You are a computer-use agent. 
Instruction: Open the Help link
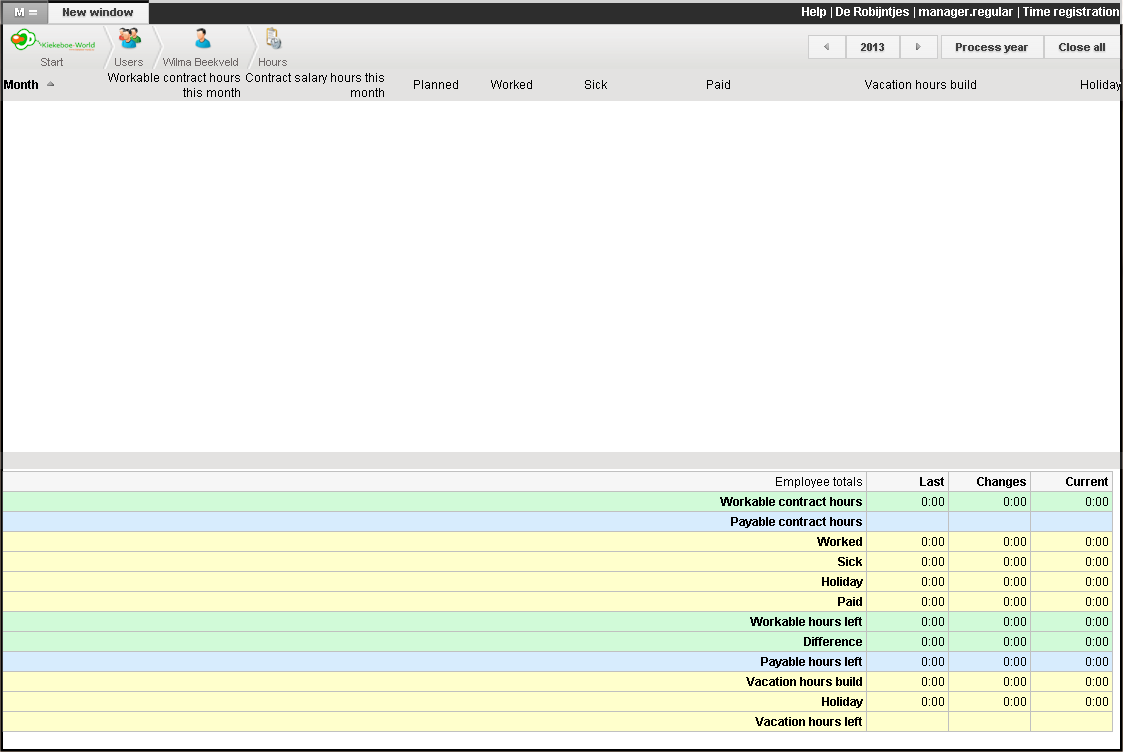click(x=814, y=12)
